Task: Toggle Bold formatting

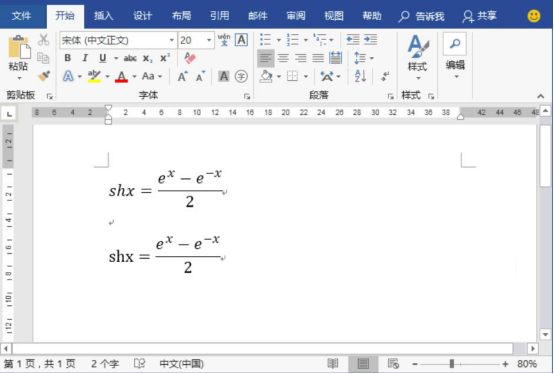Action: tap(67, 58)
